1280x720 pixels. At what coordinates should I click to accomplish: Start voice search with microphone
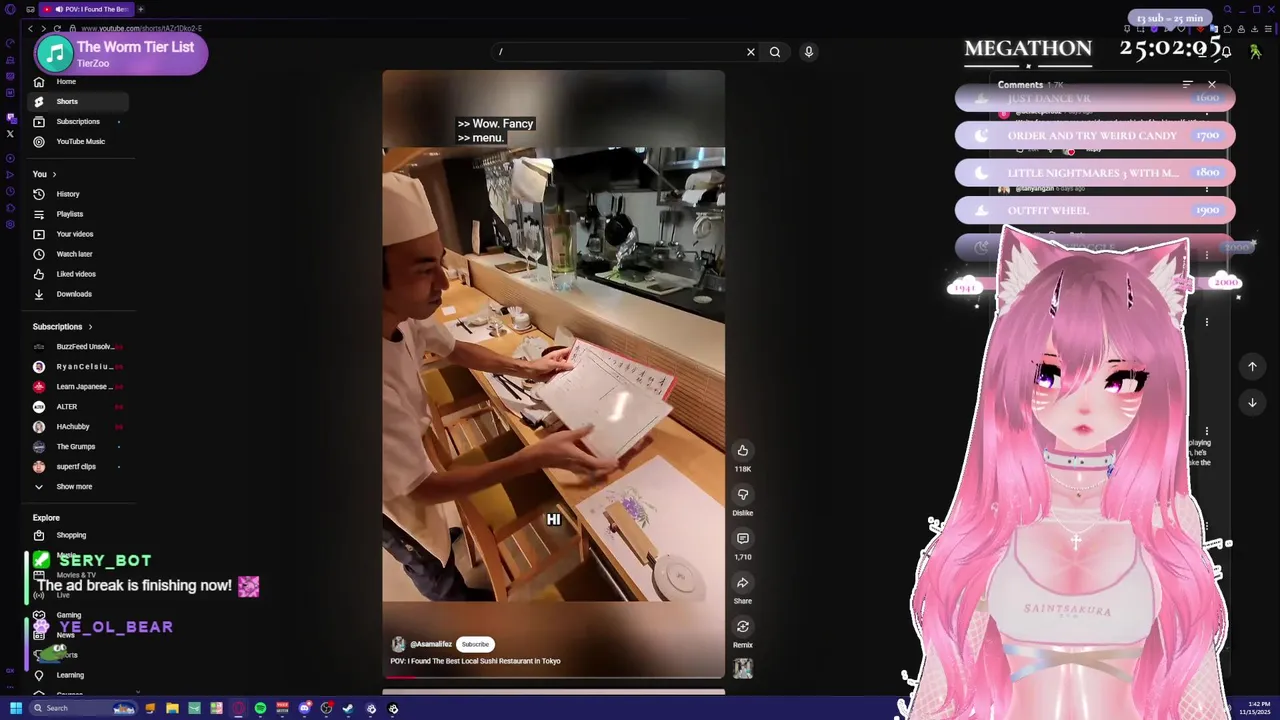click(x=809, y=52)
